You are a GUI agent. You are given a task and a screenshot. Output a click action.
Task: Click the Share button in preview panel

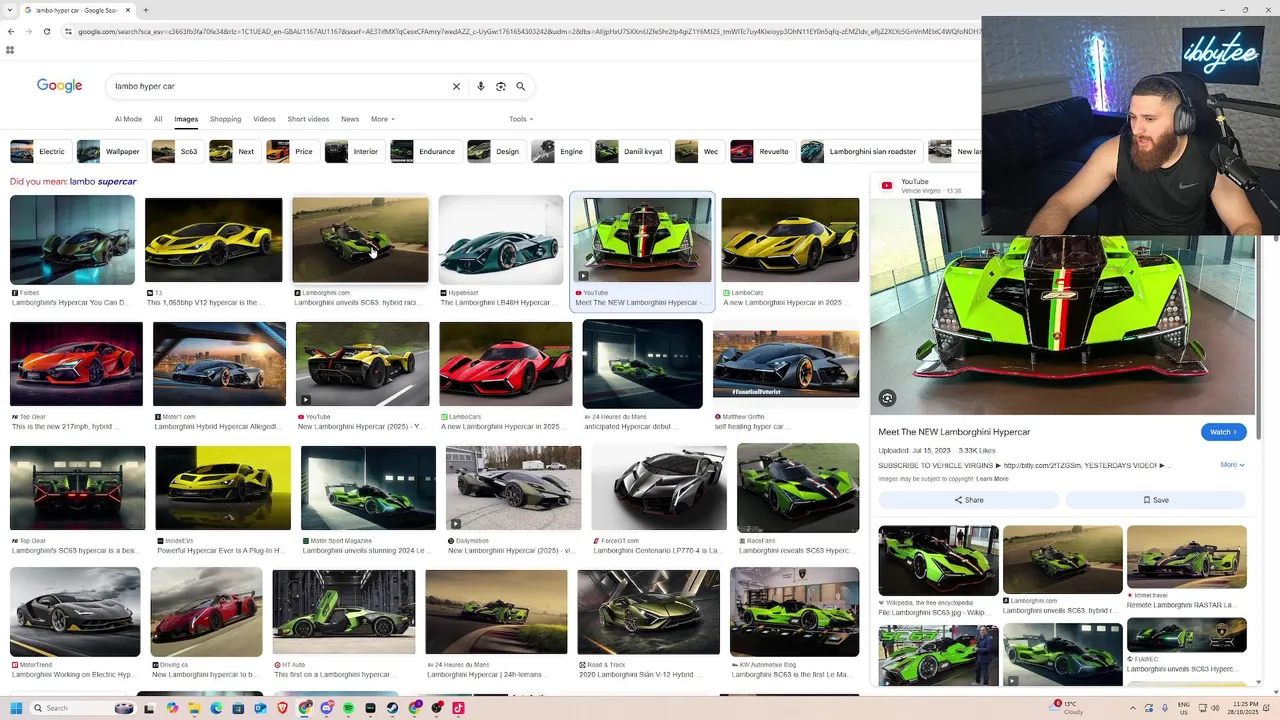point(968,500)
